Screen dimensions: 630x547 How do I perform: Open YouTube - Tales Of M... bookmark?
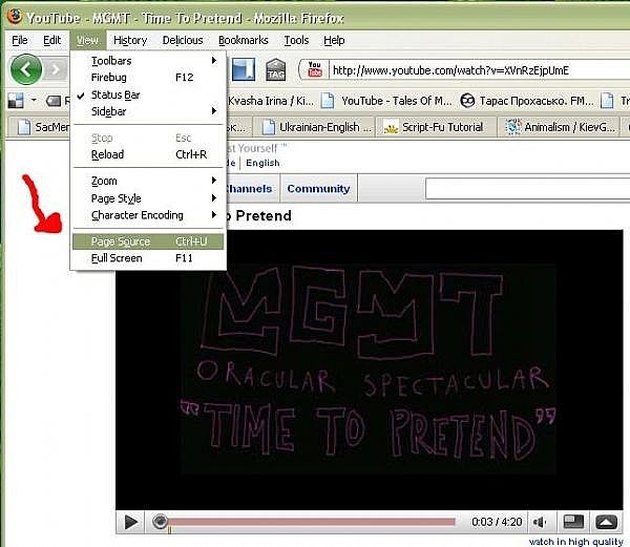387,100
